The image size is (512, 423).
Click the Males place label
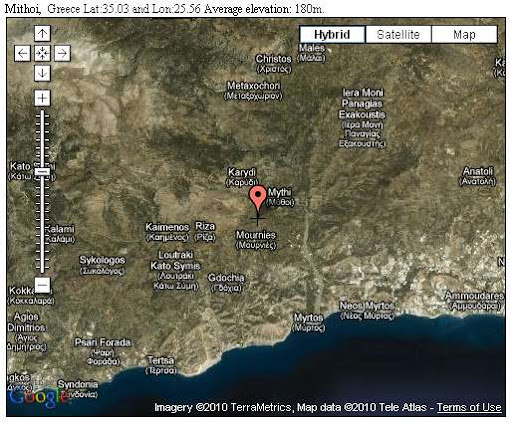(312, 53)
